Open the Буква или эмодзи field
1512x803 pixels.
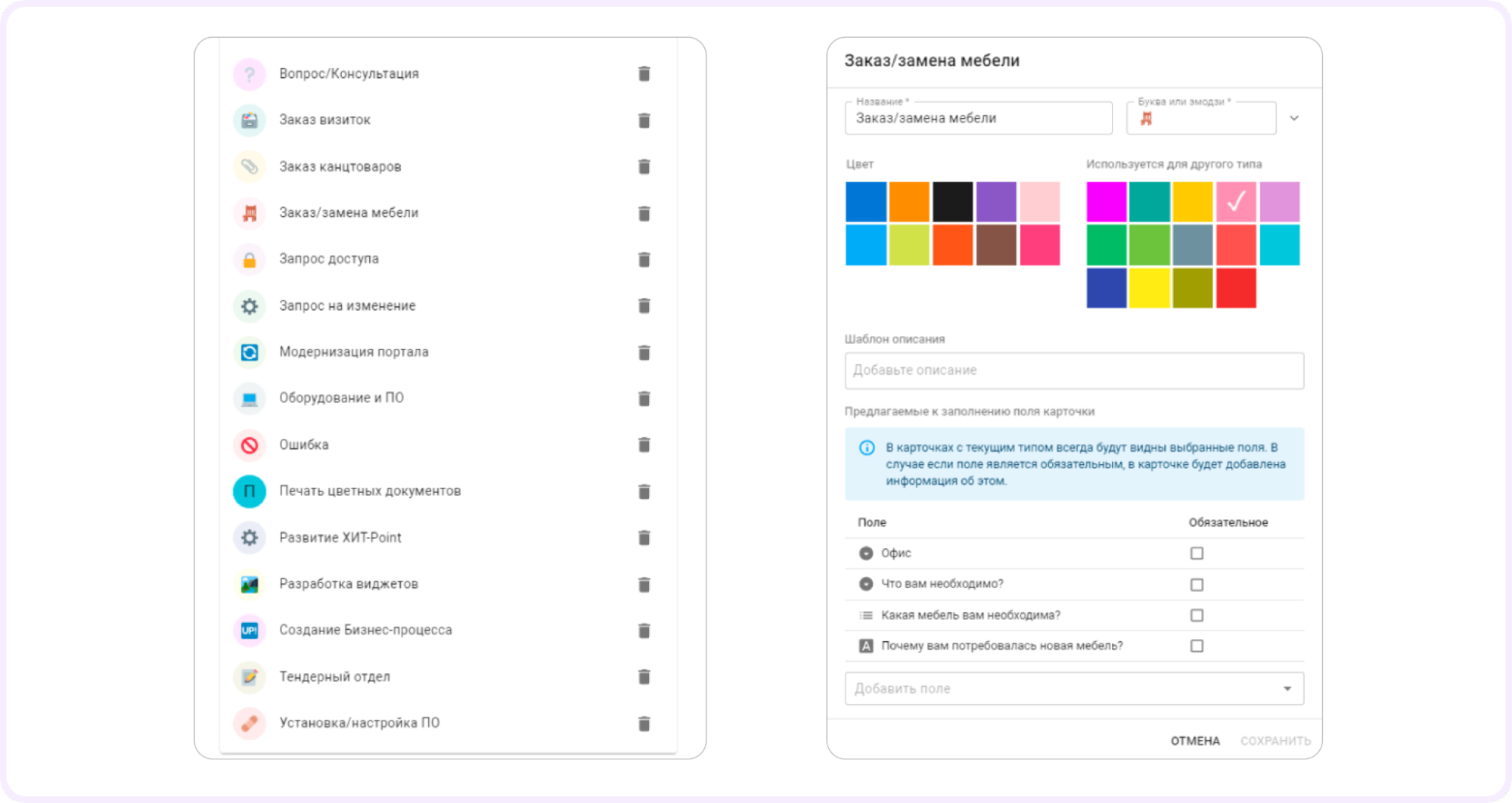[1201, 119]
